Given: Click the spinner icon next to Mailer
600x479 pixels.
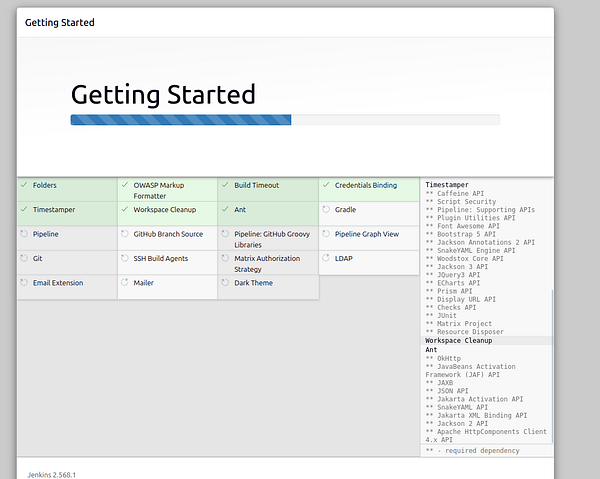Looking at the screenshot, I should [125, 283].
